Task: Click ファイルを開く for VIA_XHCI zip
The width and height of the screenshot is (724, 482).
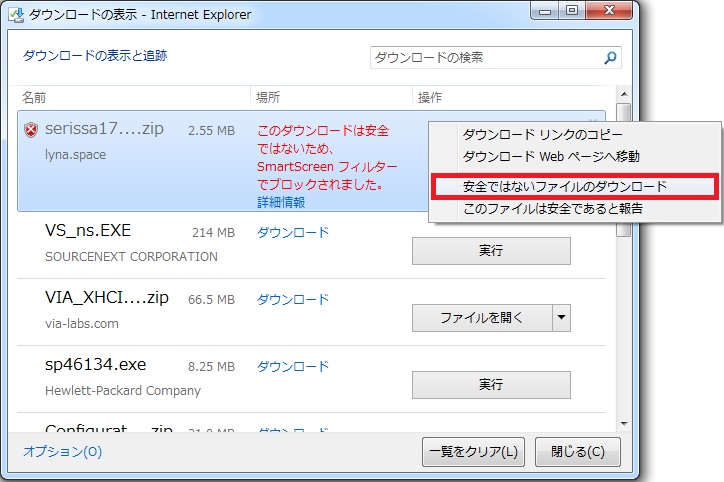Action: coord(482,318)
